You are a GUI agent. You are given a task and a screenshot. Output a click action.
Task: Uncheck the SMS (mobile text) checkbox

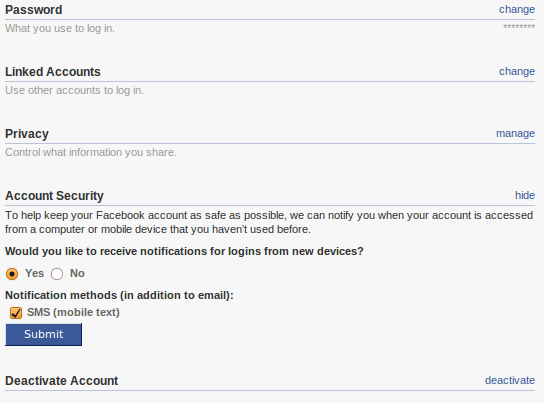click(x=16, y=313)
